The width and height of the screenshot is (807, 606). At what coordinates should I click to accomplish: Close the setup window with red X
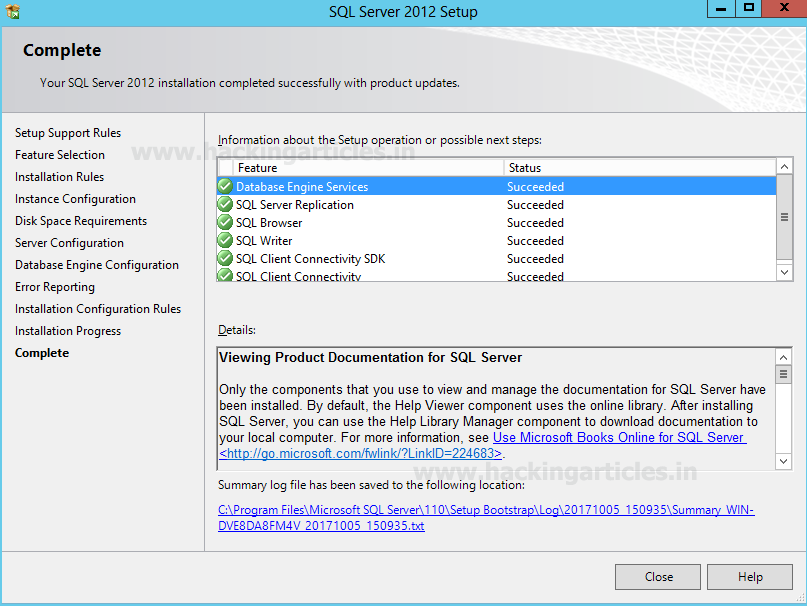coord(784,9)
